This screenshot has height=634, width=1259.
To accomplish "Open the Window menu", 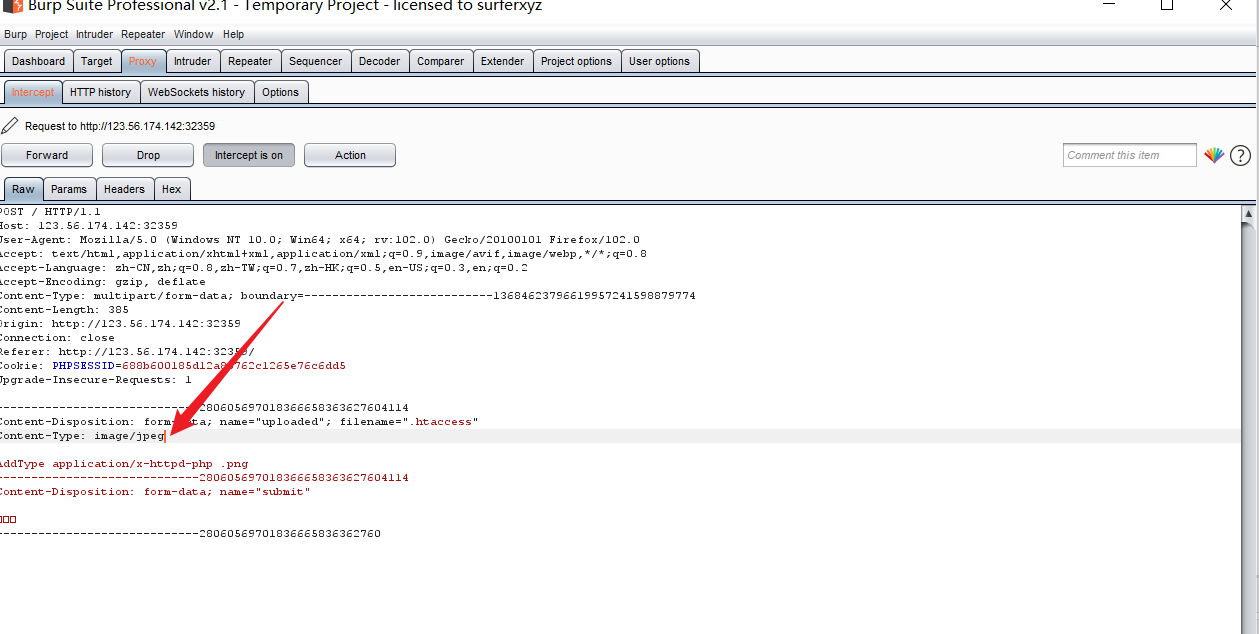I will pyautogui.click(x=194, y=34).
